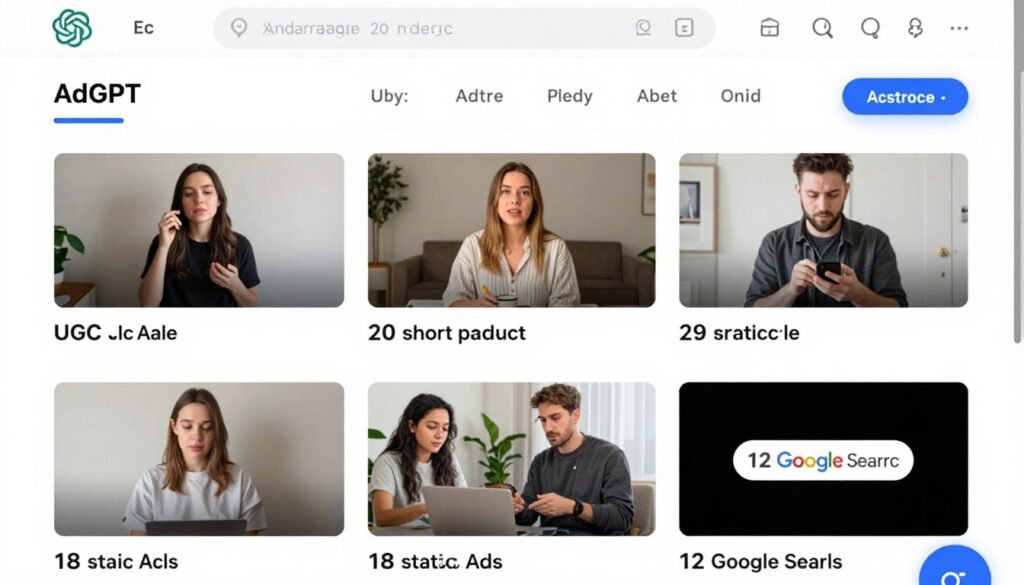Open the blue Acstroce dropdown button
The height and width of the screenshot is (585, 1024).
[x=904, y=97]
